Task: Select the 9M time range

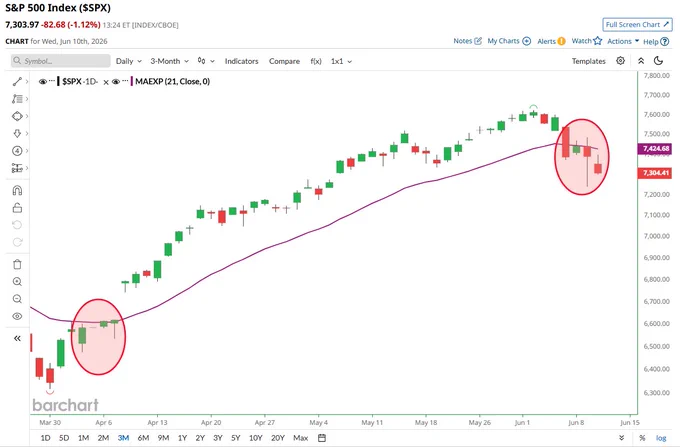Action: 163,438
